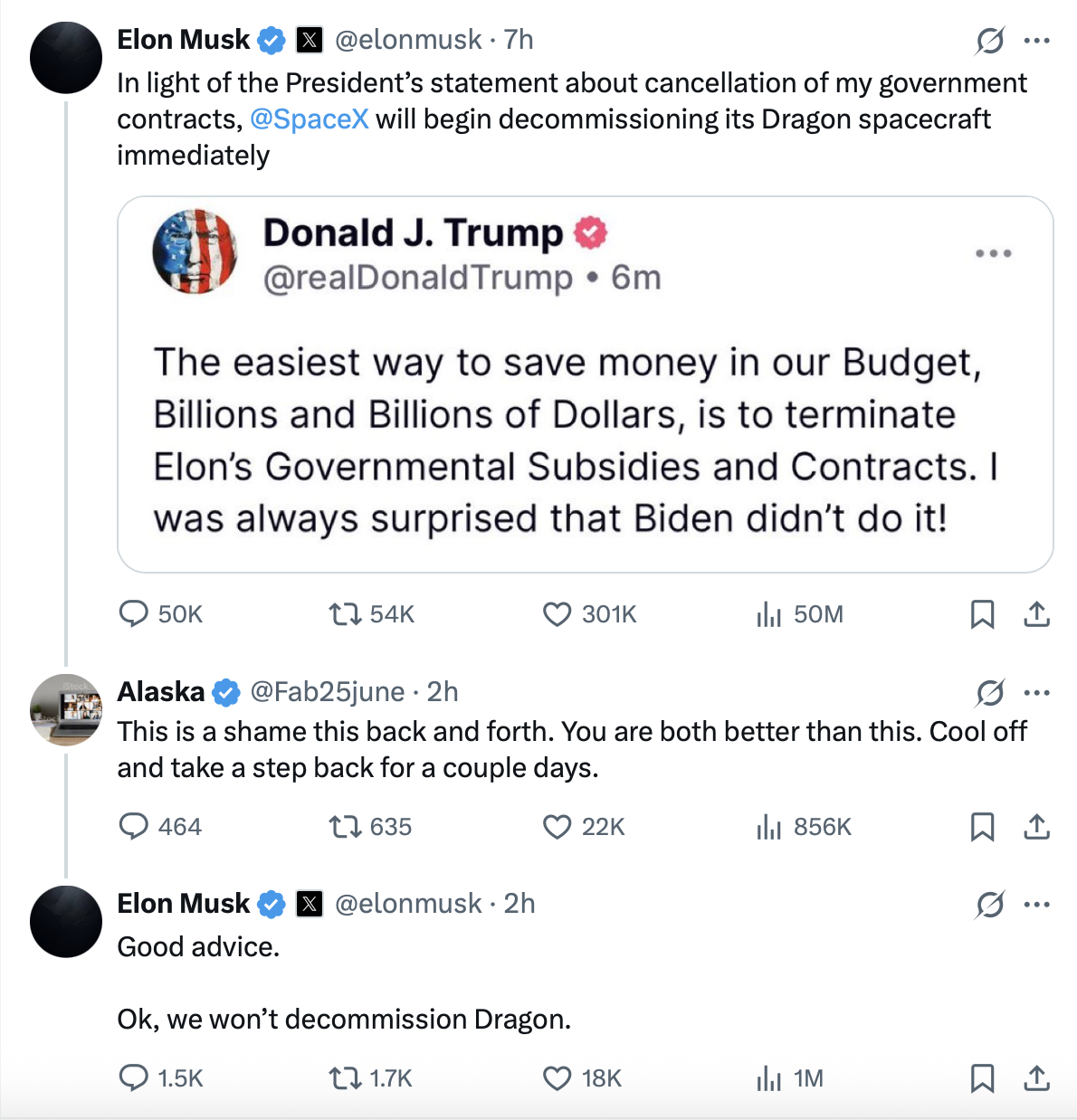Reply to Alaska's comment
Image resolution: width=1077 pixels, height=1120 pixels.
point(134,826)
